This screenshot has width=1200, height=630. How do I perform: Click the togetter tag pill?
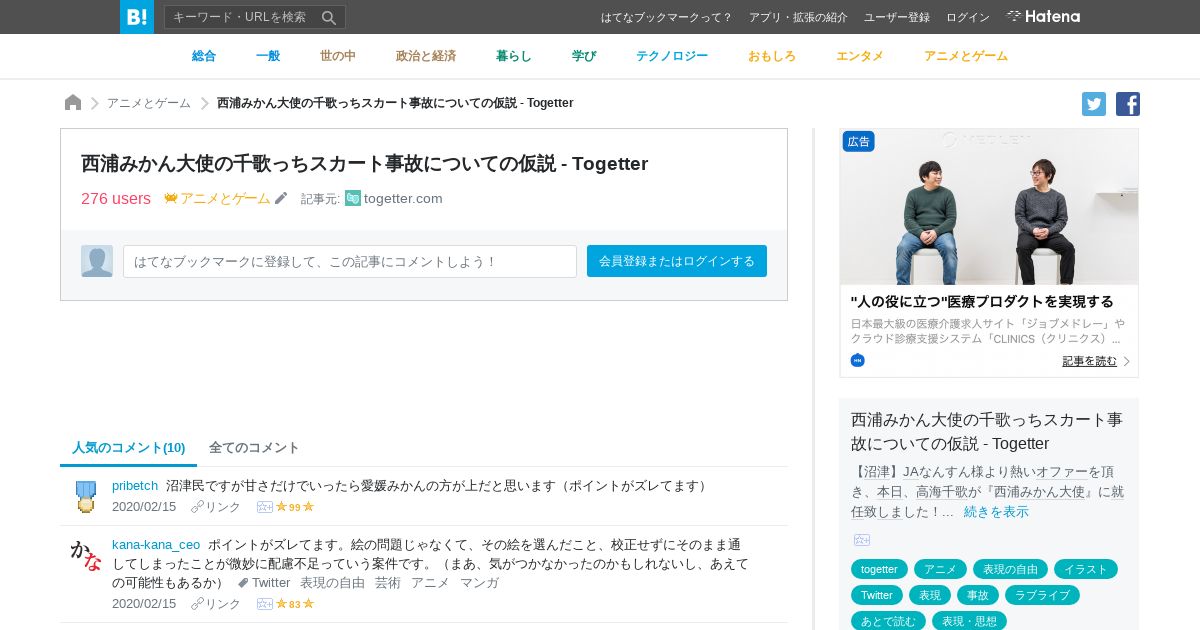pos(879,569)
